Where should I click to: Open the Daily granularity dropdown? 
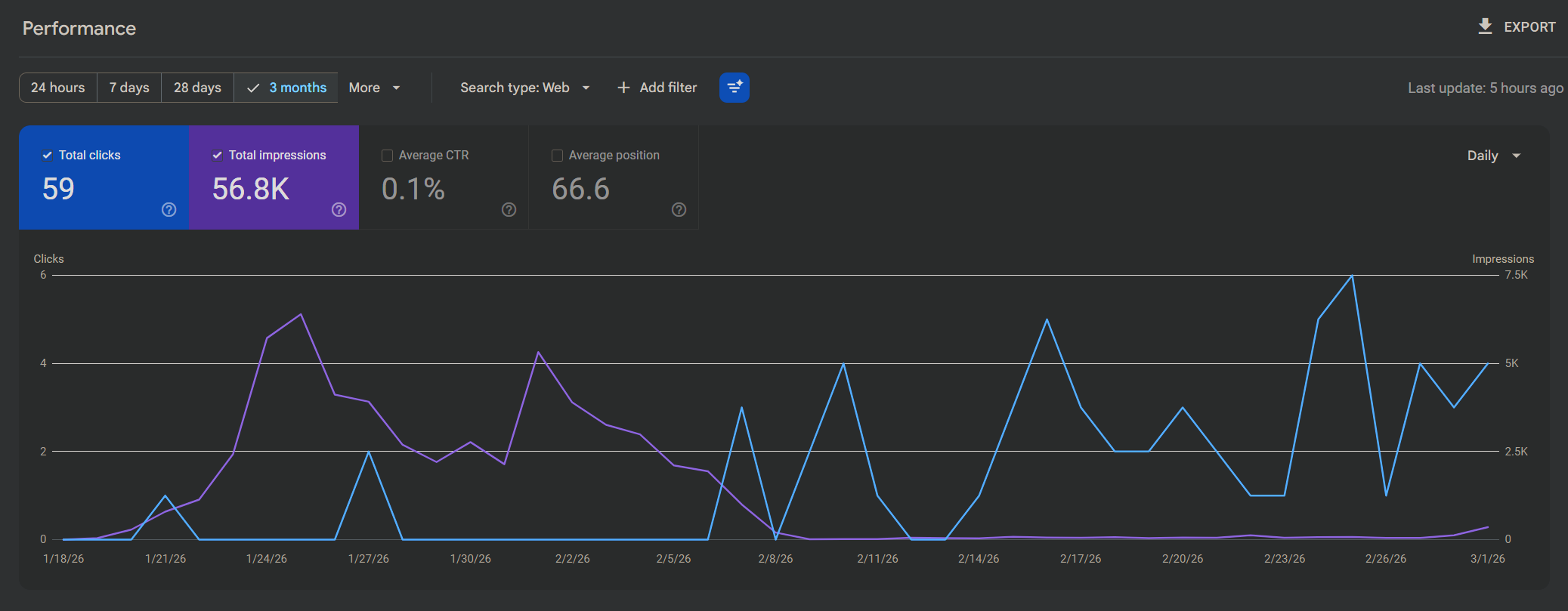click(x=1493, y=156)
